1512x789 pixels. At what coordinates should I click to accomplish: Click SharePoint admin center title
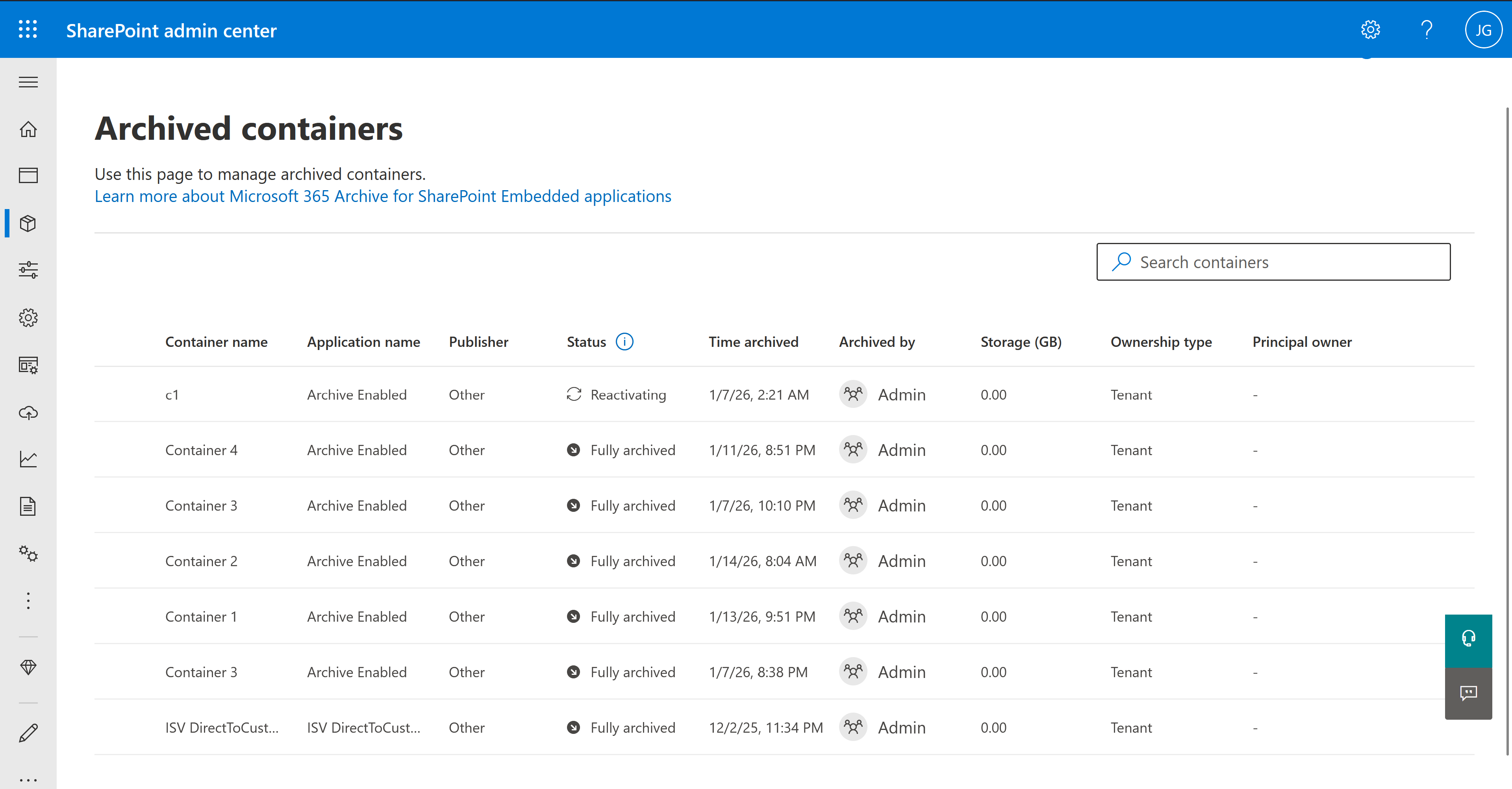(171, 31)
